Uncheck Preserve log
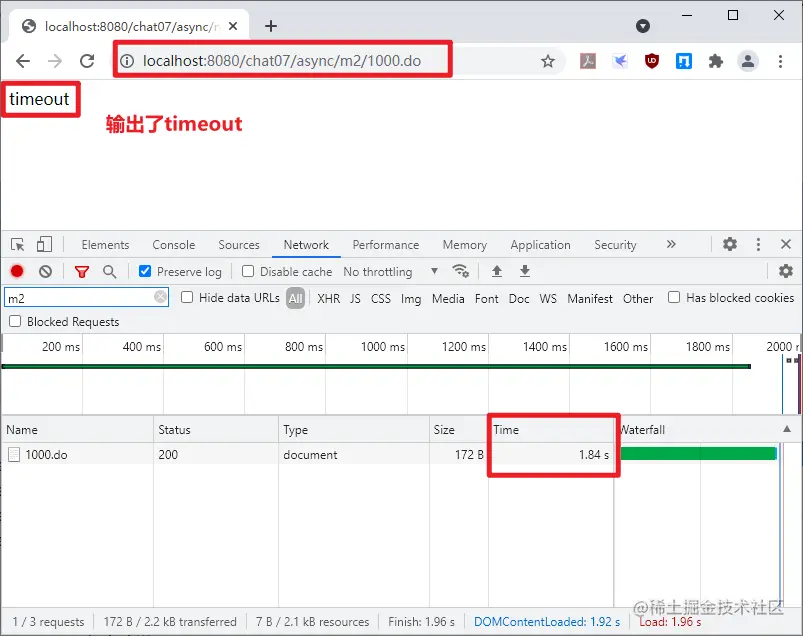The image size is (803, 636). tap(145, 271)
